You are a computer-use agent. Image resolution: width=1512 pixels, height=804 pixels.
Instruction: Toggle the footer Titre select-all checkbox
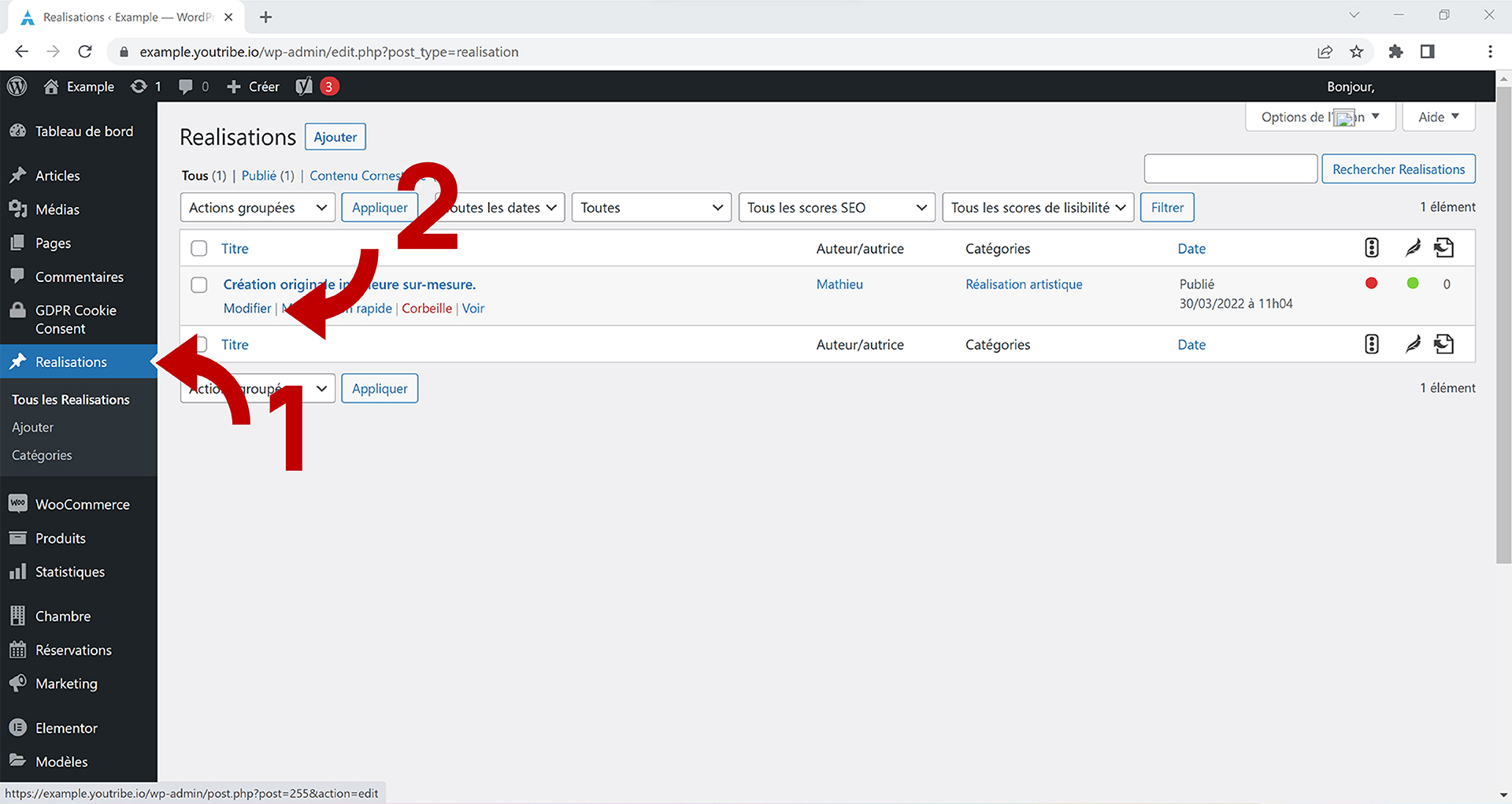coord(202,345)
